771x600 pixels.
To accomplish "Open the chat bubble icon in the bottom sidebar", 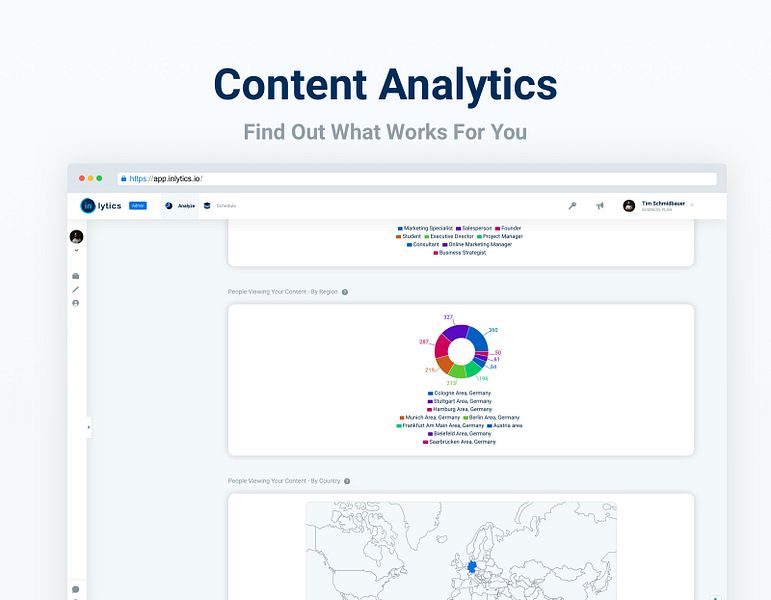I will tap(76, 589).
